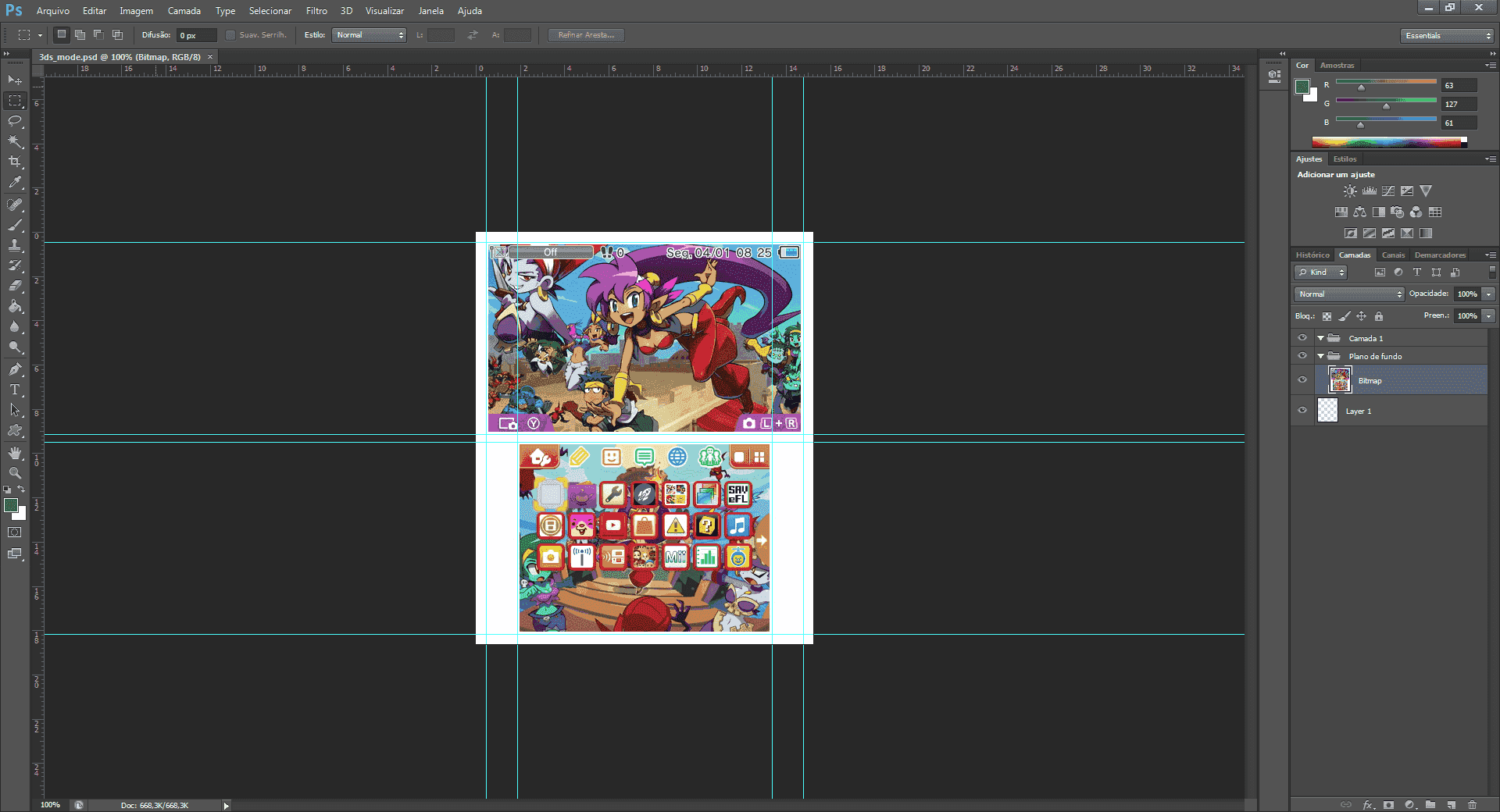
Task: Click the Refinar Aresta button
Action: [586, 35]
